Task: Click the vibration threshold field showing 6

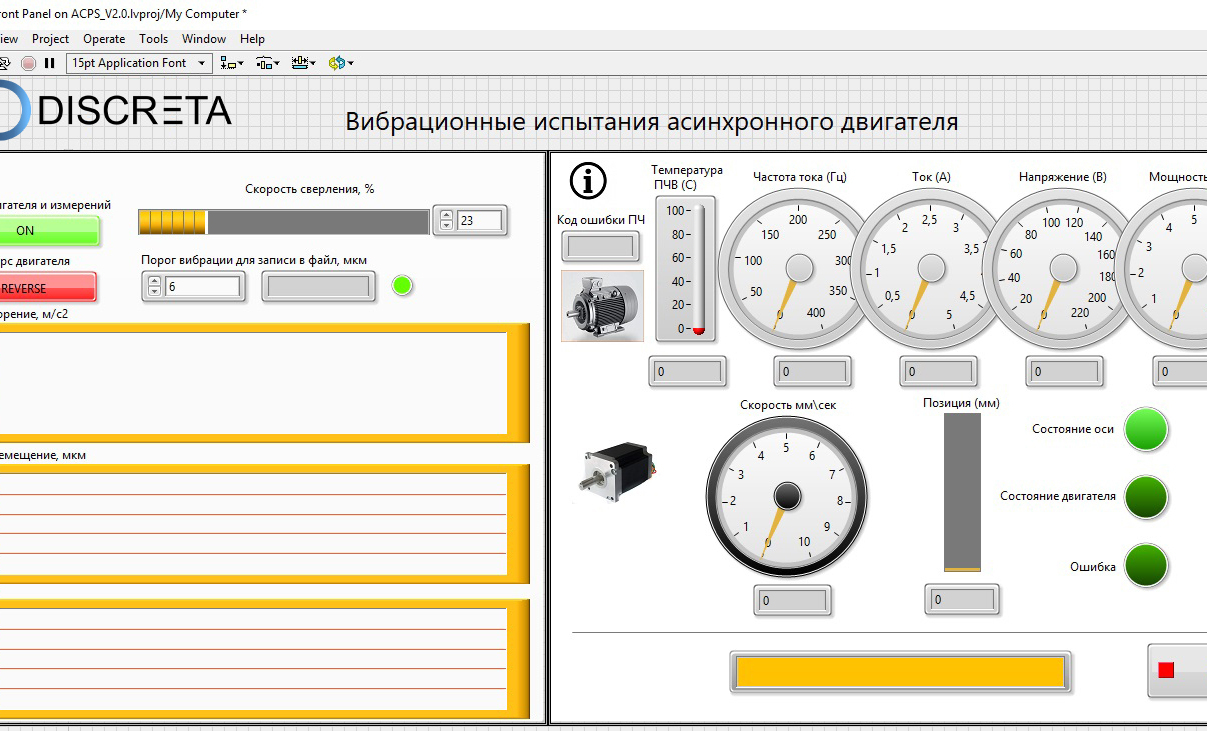Action: click(202, 287)
